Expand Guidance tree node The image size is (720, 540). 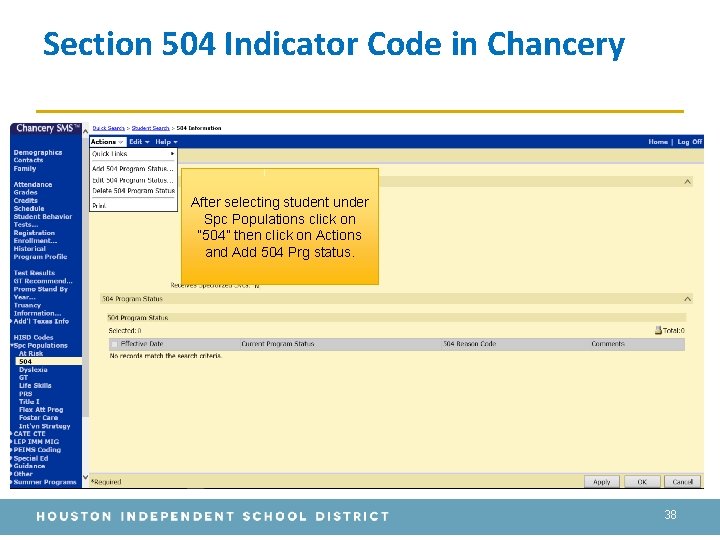[12, 466]
